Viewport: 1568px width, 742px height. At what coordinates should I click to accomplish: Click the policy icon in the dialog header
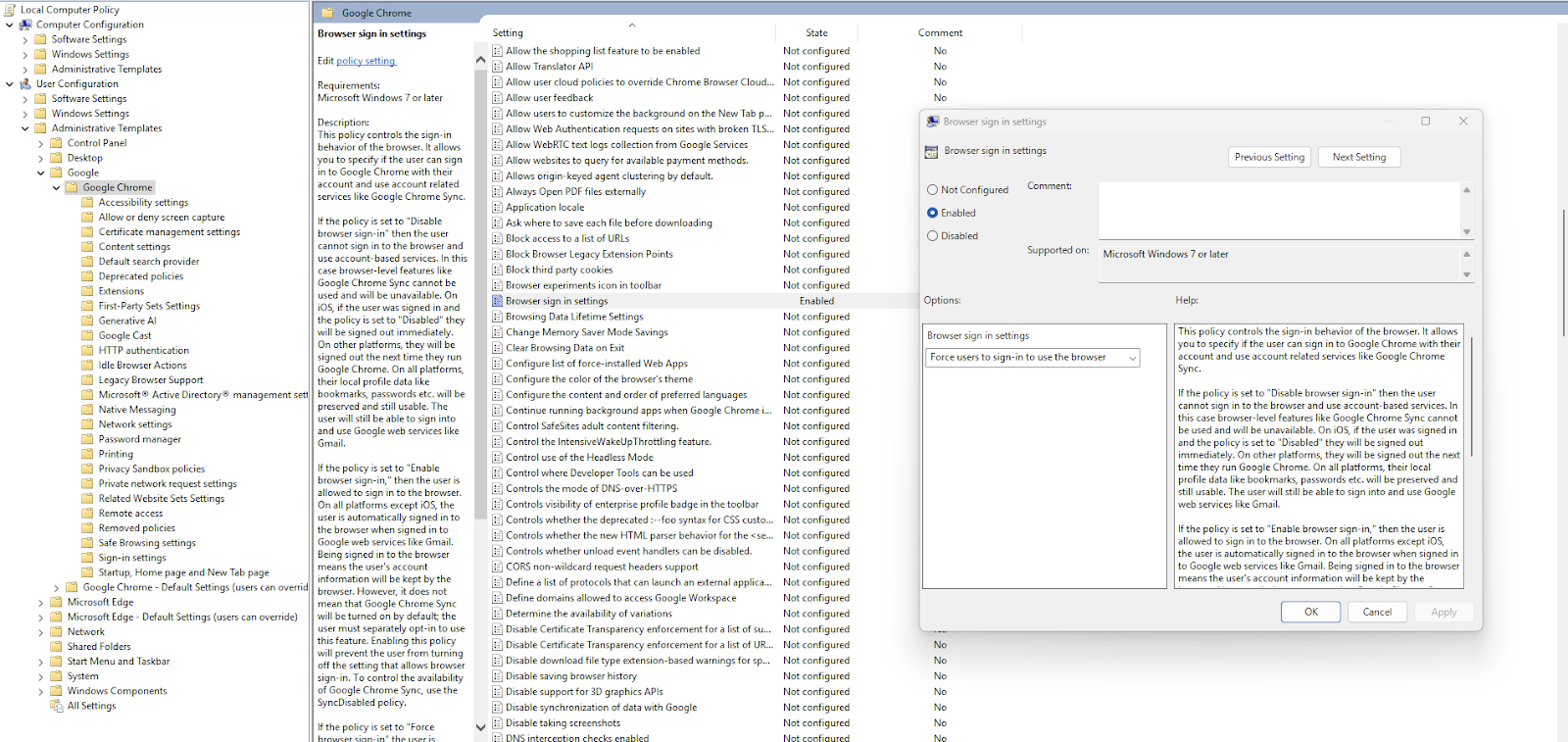[x=932, y=151]
